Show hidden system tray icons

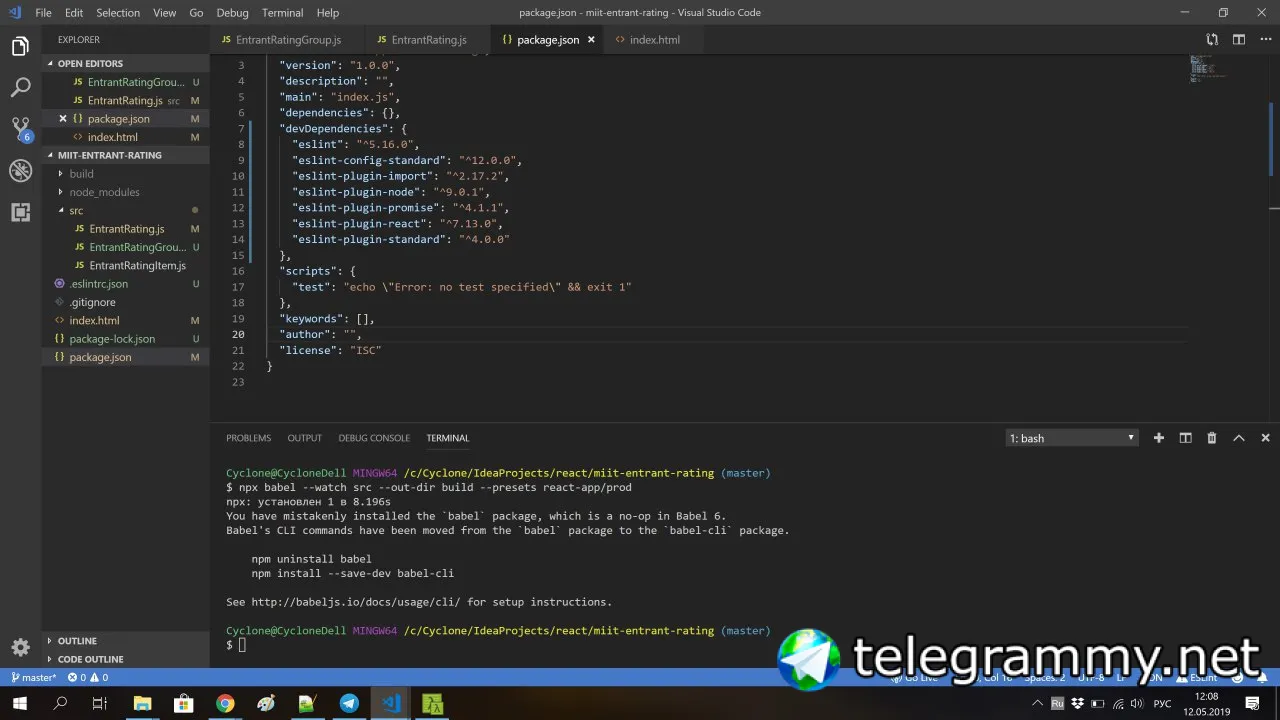coord(1036,704)
